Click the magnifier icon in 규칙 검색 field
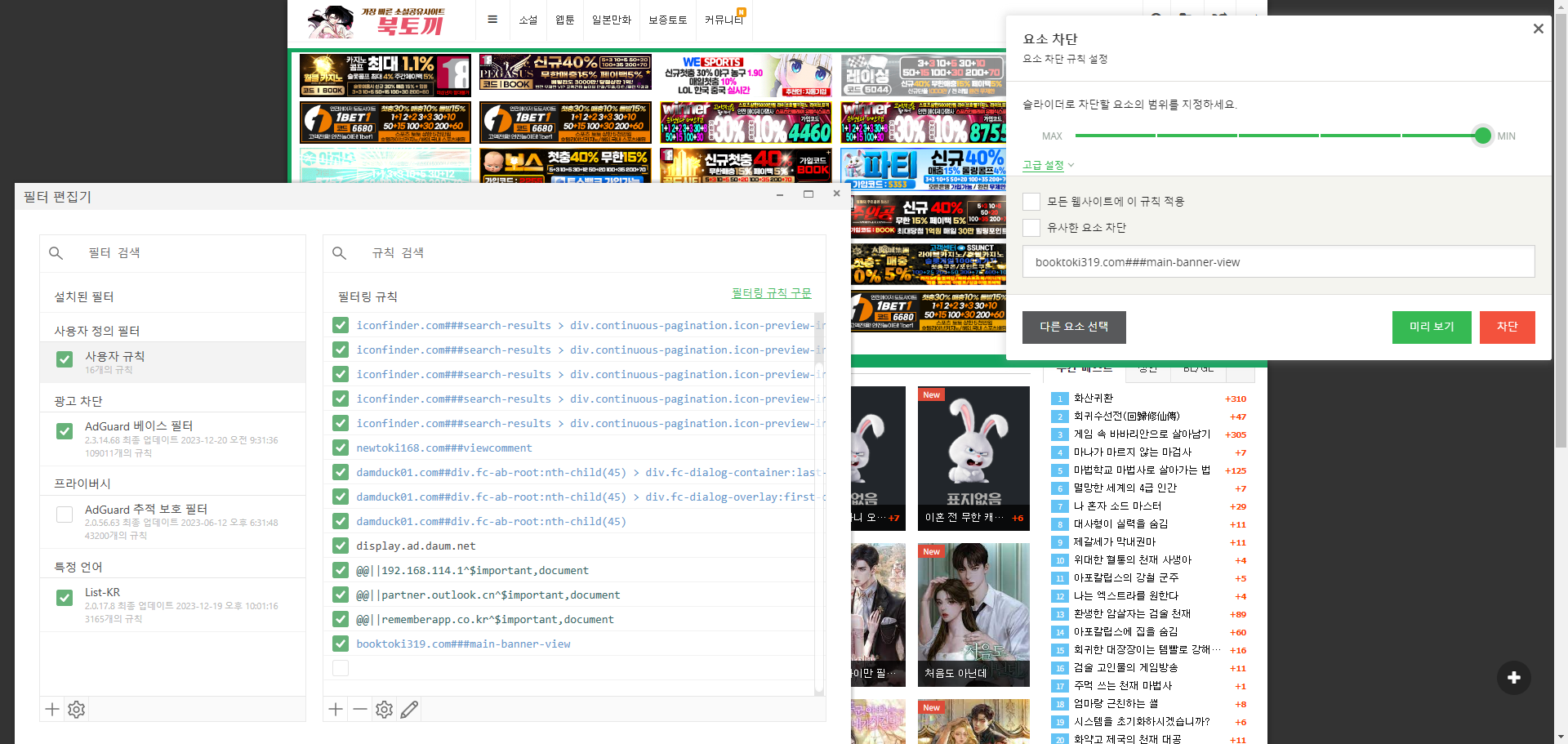 340,253
